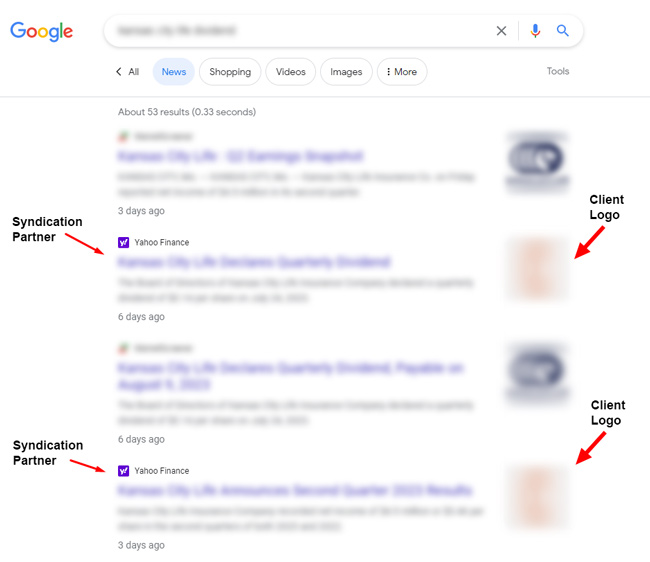Open the first Yahoo Finance favicon, 6 days ago result
650x562 pixels.
(x=124, y=242)
